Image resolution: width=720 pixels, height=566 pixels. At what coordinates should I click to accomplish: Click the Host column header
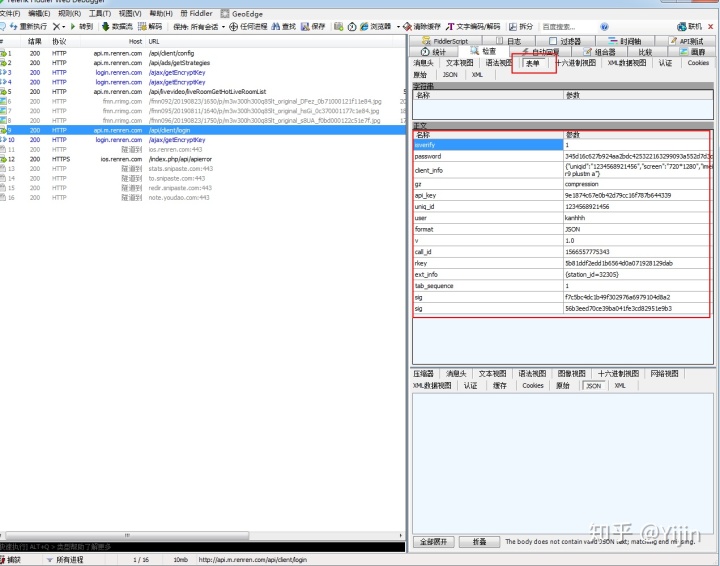pos(113,41)
